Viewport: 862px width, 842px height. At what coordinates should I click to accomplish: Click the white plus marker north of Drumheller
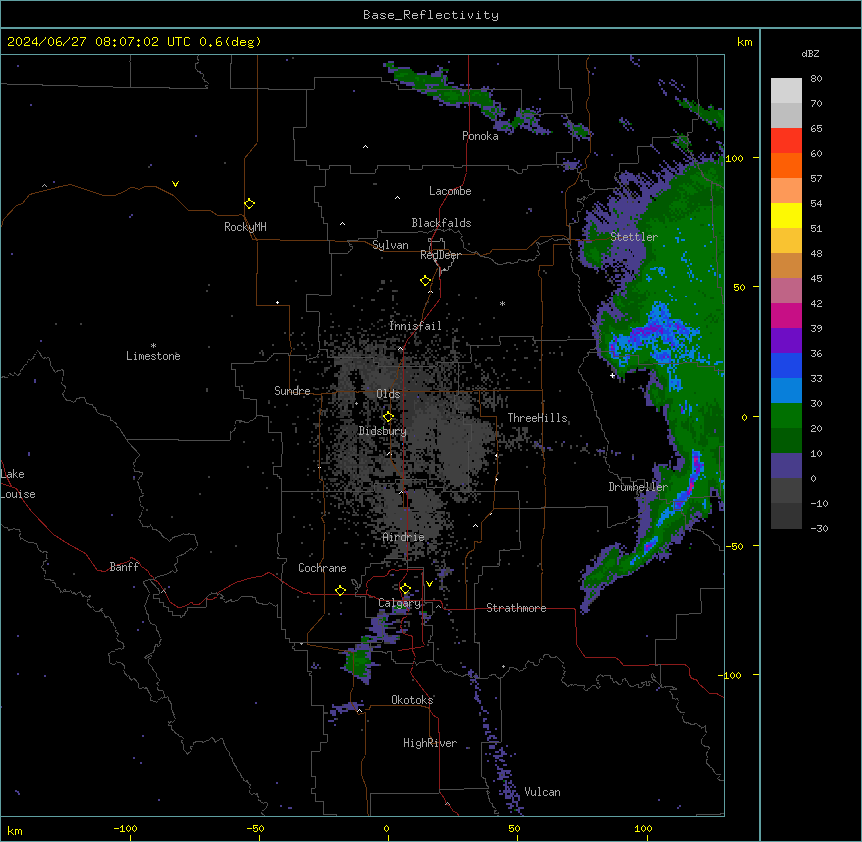(x=612, y=375)
